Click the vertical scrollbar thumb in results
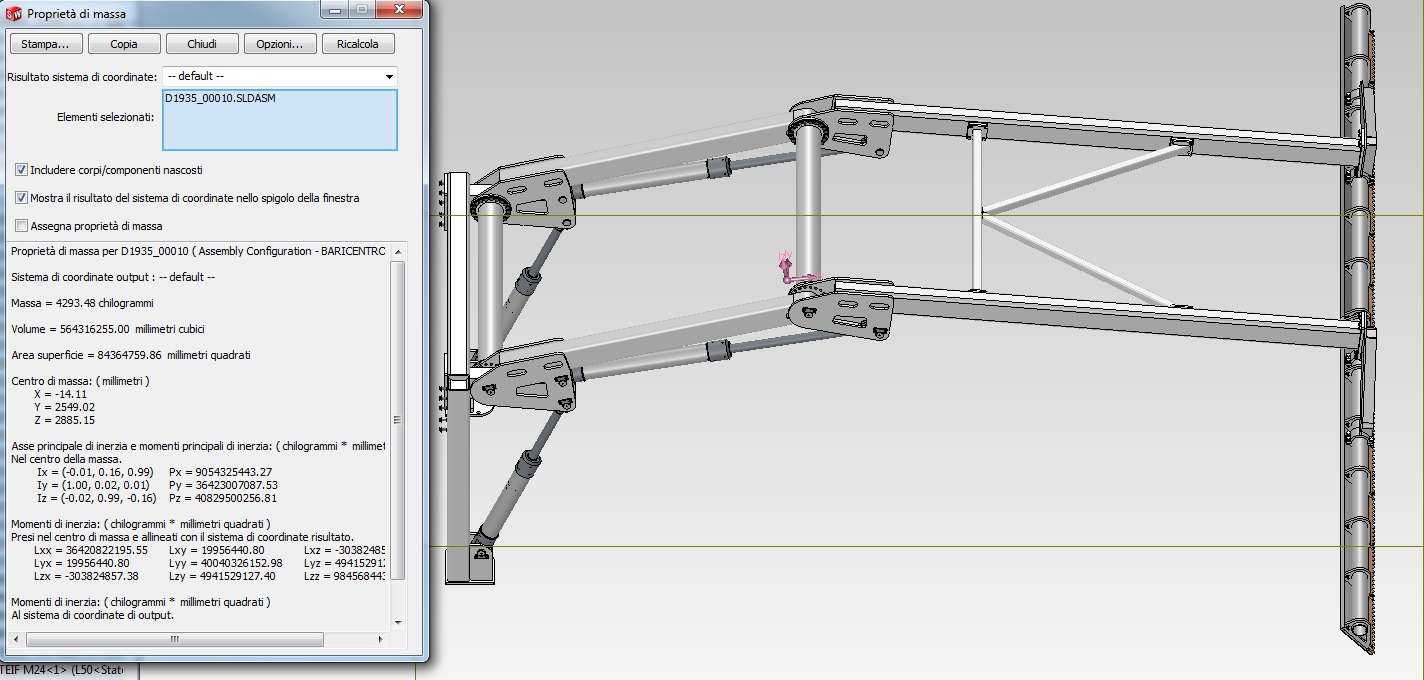 point(398,420)
